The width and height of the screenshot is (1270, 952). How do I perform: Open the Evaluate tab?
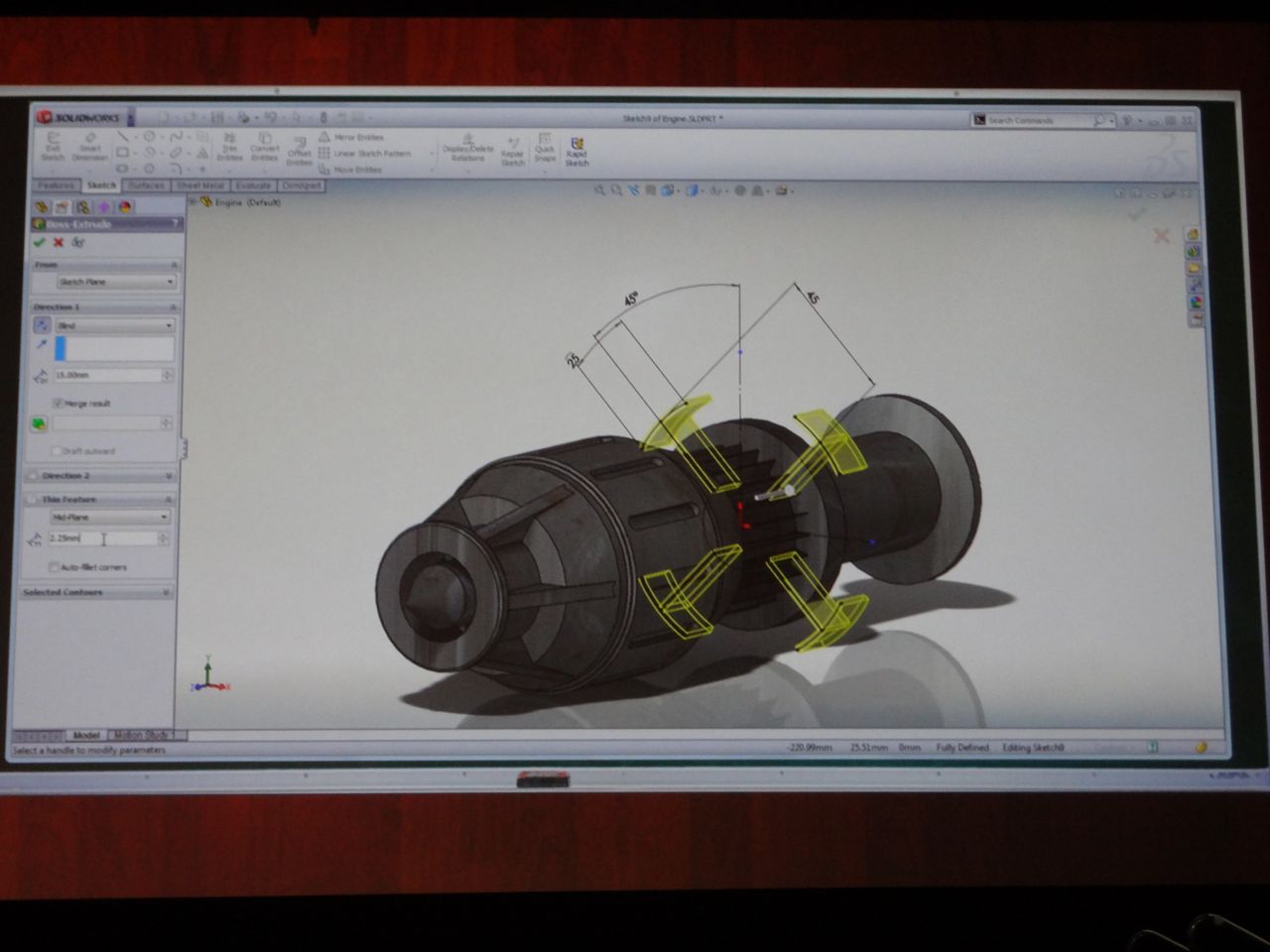253,185
